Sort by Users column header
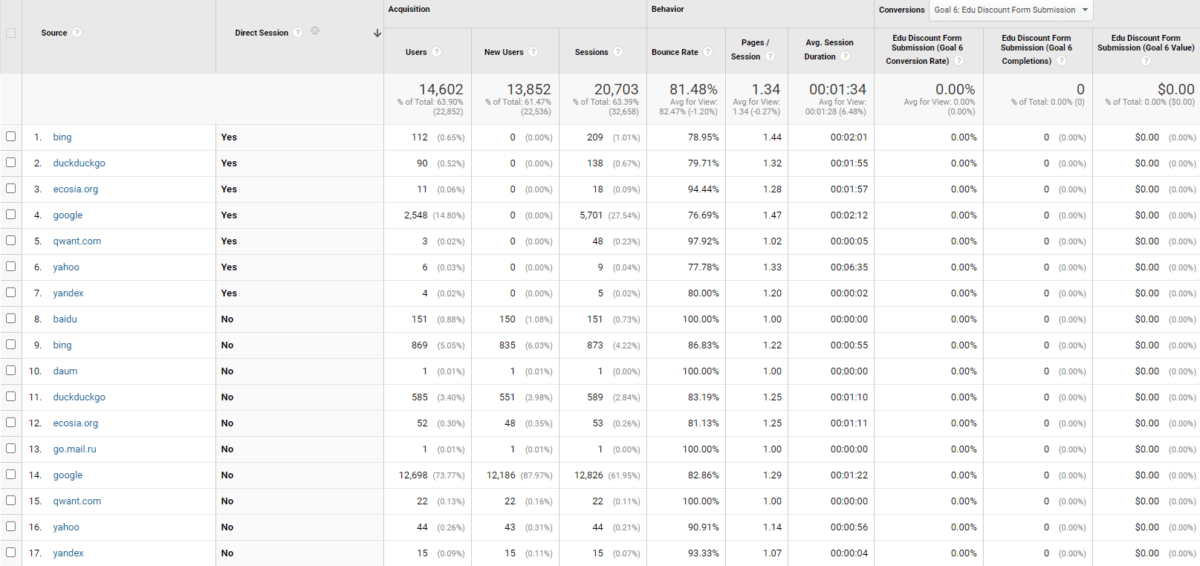 tap(416, 52)
